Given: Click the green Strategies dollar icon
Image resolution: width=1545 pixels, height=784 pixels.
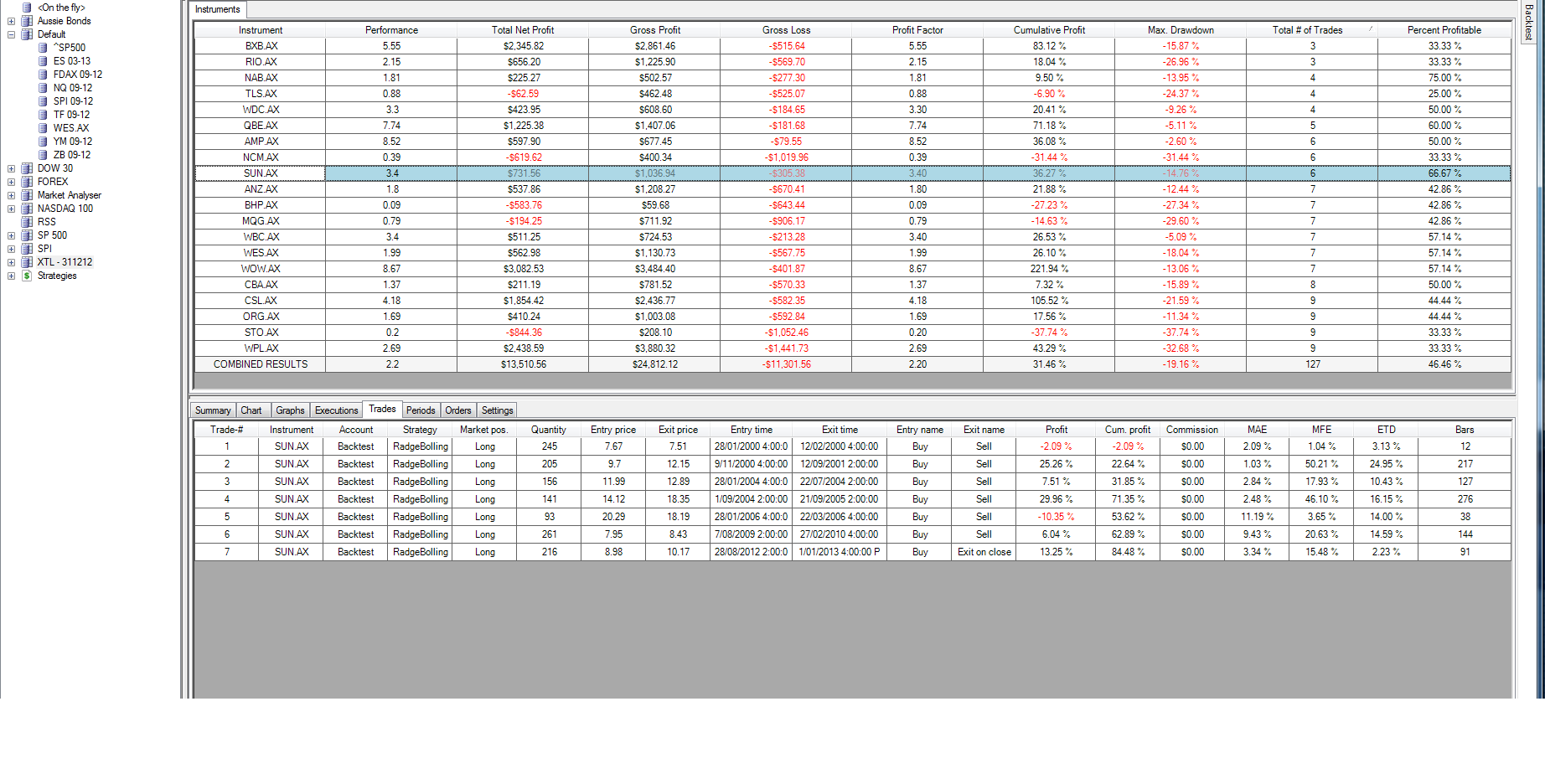Looking at the screenshot, I should pos(27,276).
